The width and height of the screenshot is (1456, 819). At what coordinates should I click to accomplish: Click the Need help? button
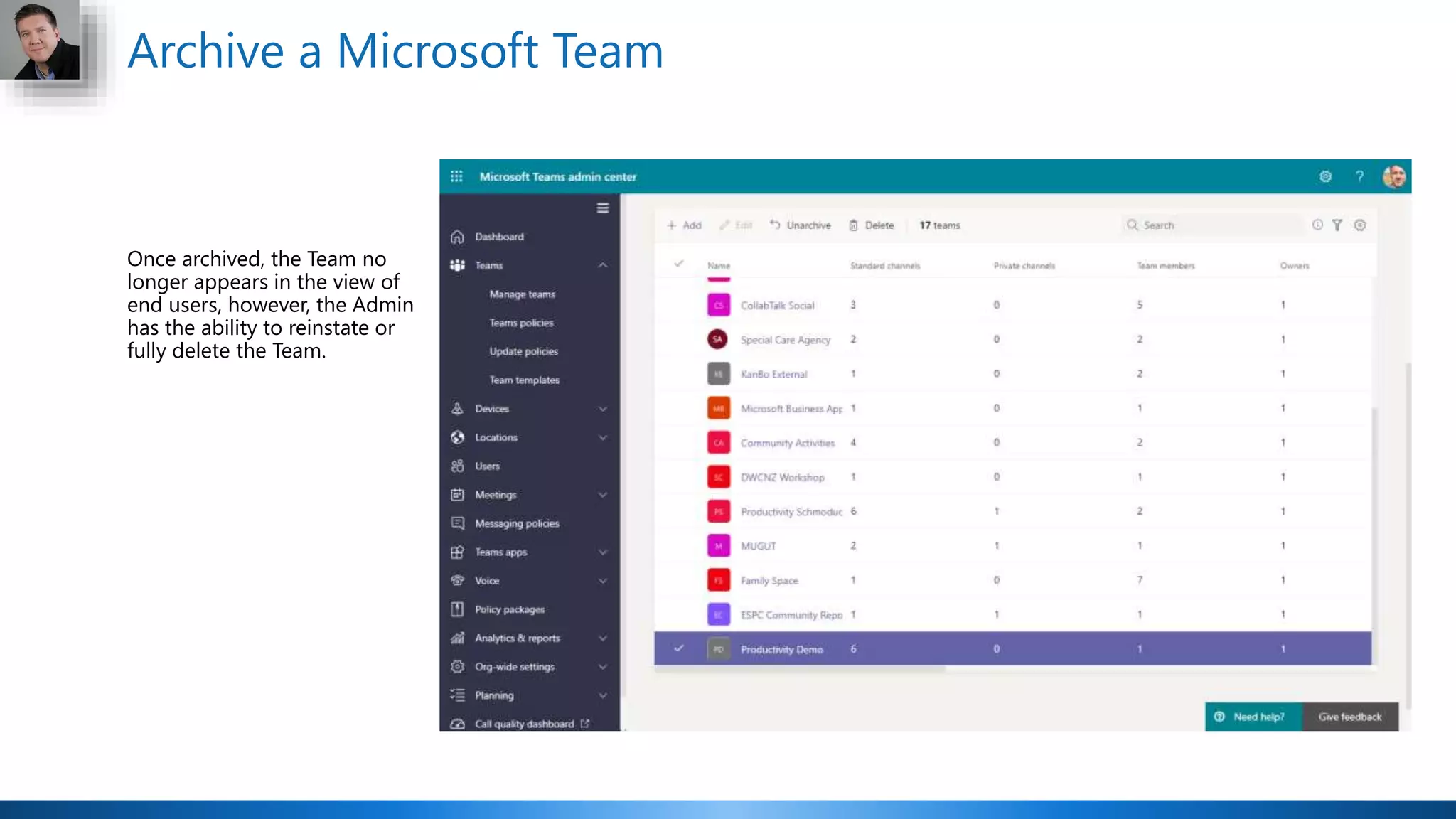point(1253,717)
